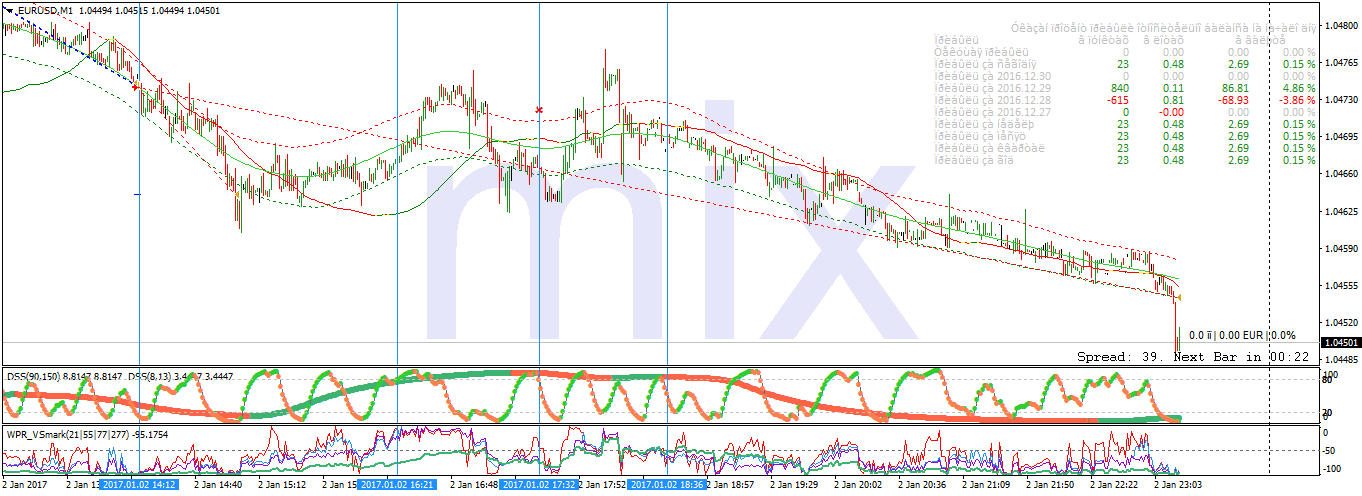Click the '2 Jan 14:40' time axis label
Screen dimensions: 1362x496
click(218, 485)
